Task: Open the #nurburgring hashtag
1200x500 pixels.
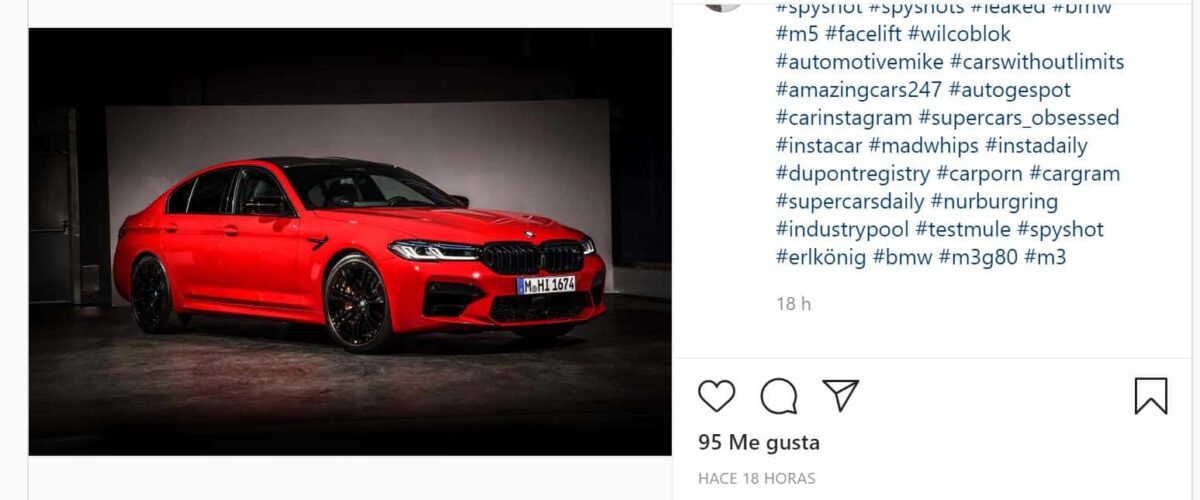Action: (994, 202)
